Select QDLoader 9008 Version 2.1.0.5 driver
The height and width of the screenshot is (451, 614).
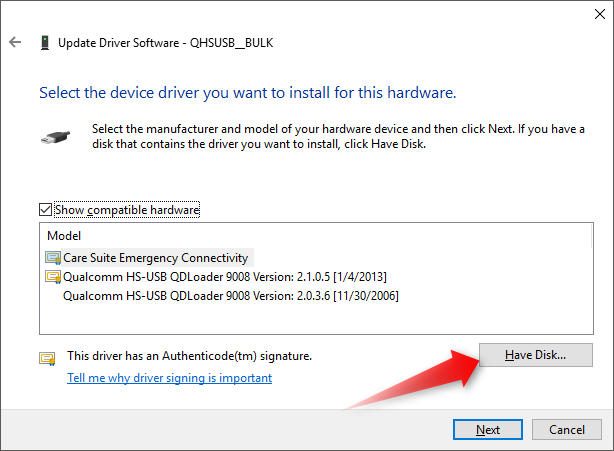coord(225,277)
